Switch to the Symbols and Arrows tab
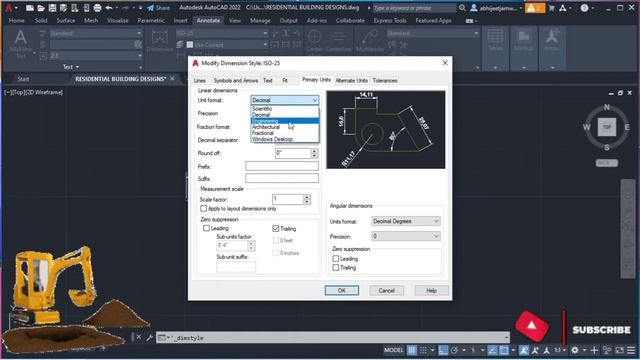 pyautogui.click(x=236, y=81)
